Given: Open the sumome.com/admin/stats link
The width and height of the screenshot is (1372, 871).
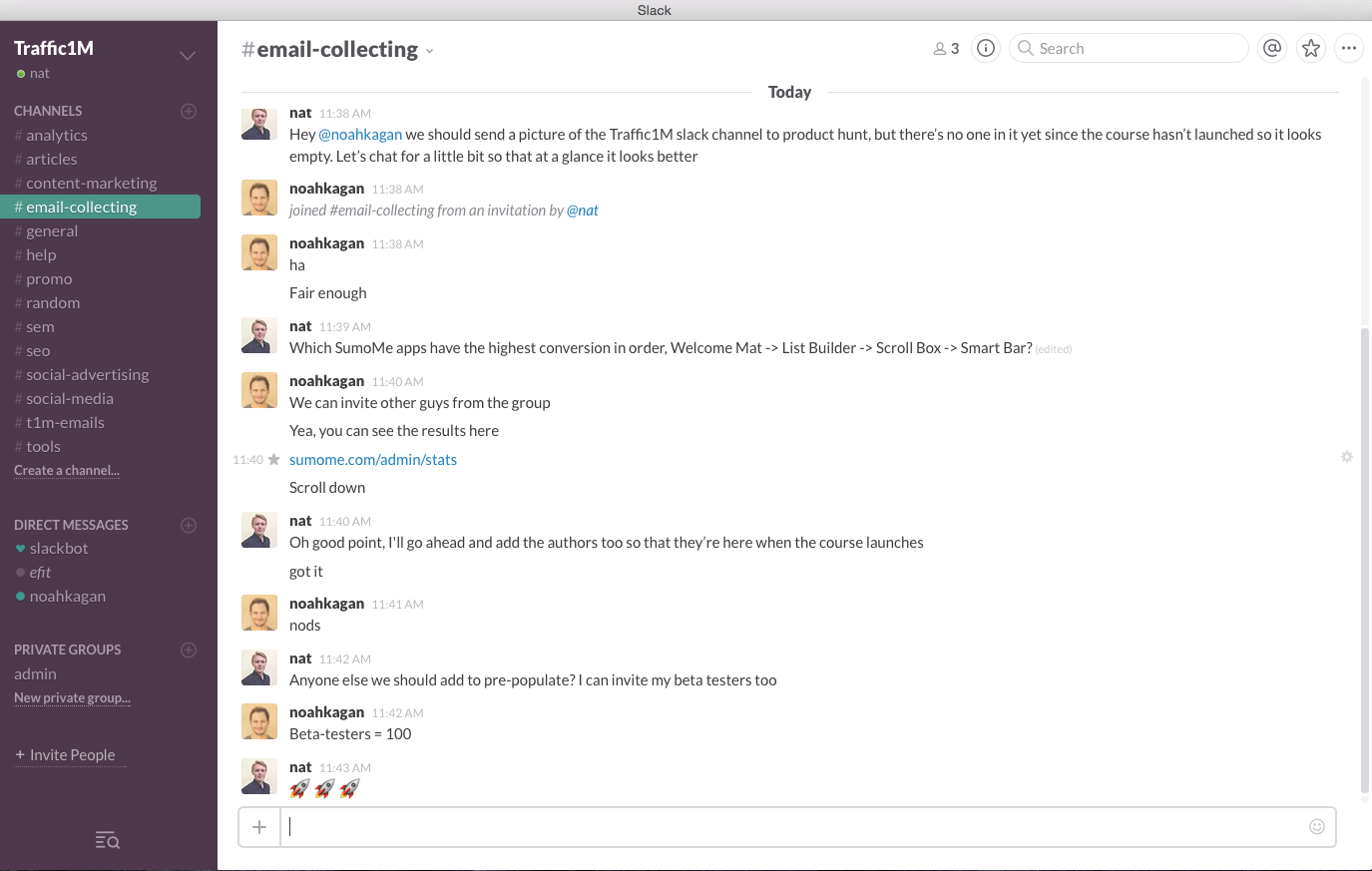Looking at the screenshot, I should pyautogui.click(x=373, y=460).
